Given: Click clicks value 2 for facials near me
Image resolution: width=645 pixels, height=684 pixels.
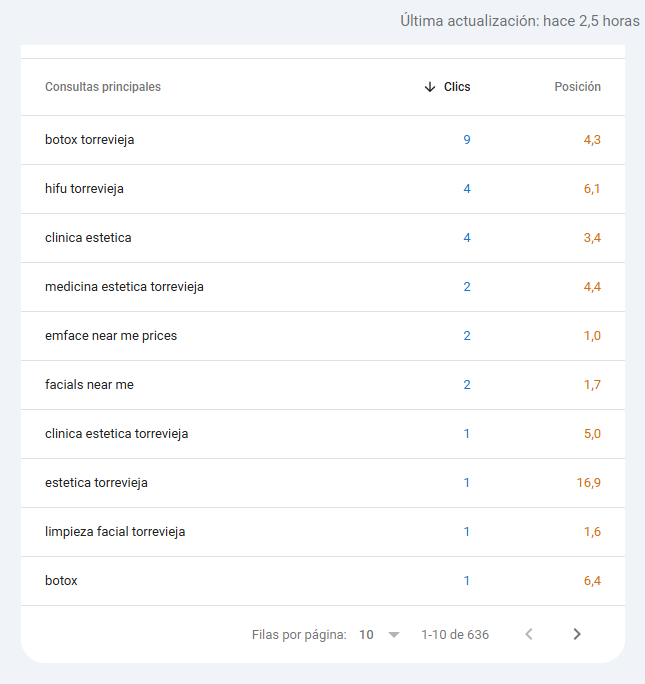Looking at the screenshot, I should 467,385.
